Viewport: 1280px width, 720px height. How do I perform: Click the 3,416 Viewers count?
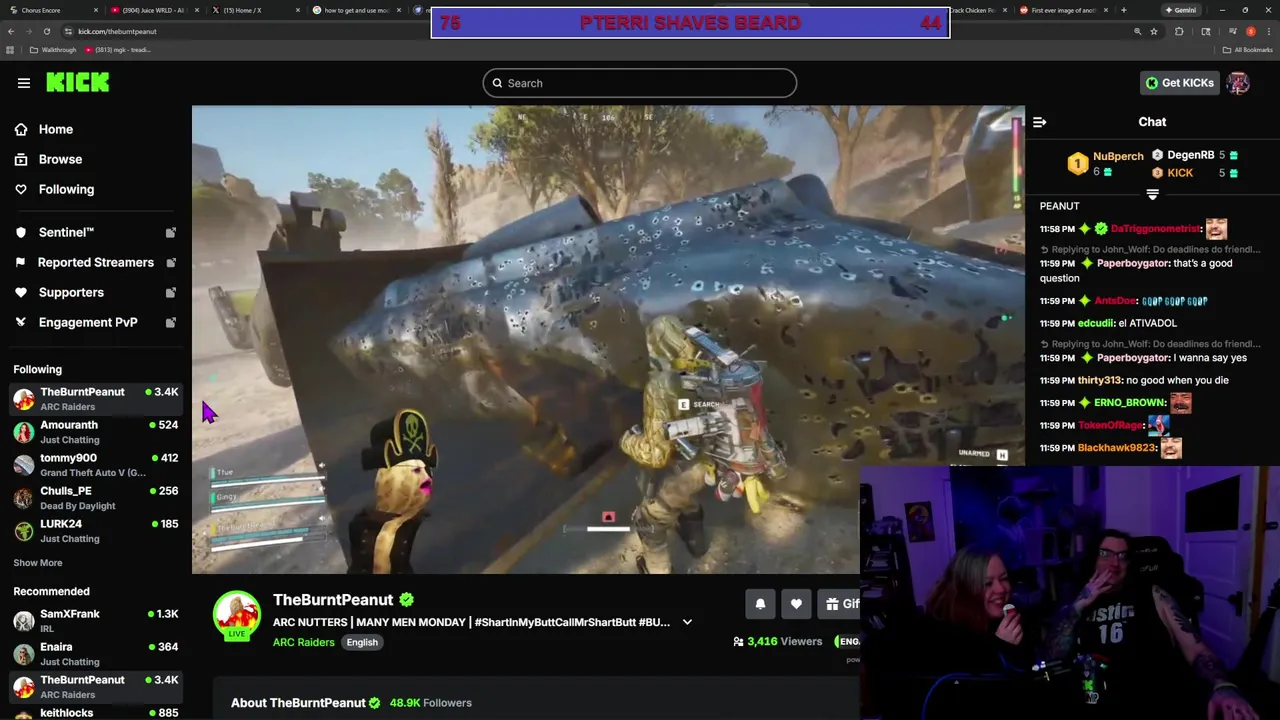pos(777,642)
